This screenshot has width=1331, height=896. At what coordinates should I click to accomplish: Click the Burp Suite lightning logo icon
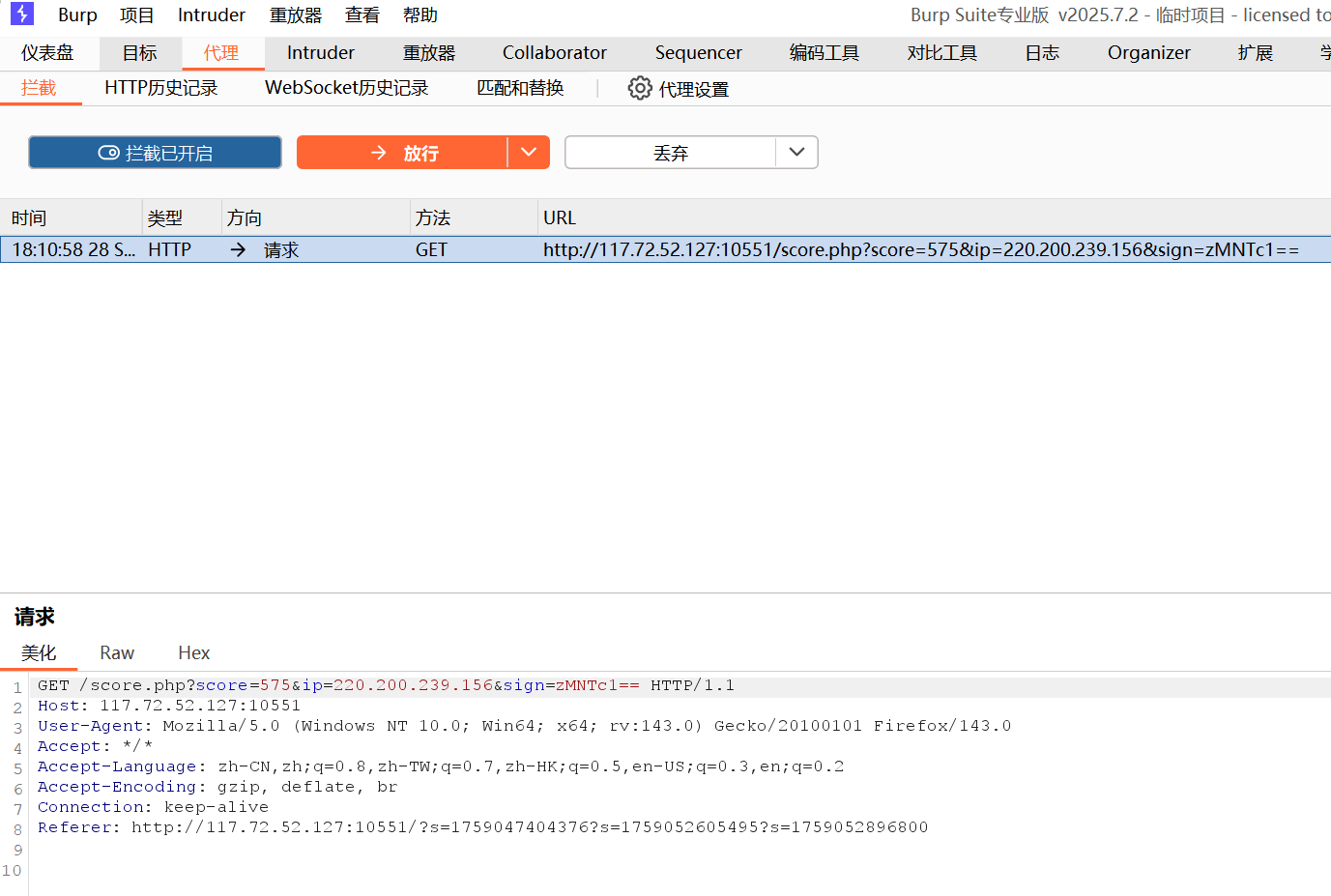point(21,14)
